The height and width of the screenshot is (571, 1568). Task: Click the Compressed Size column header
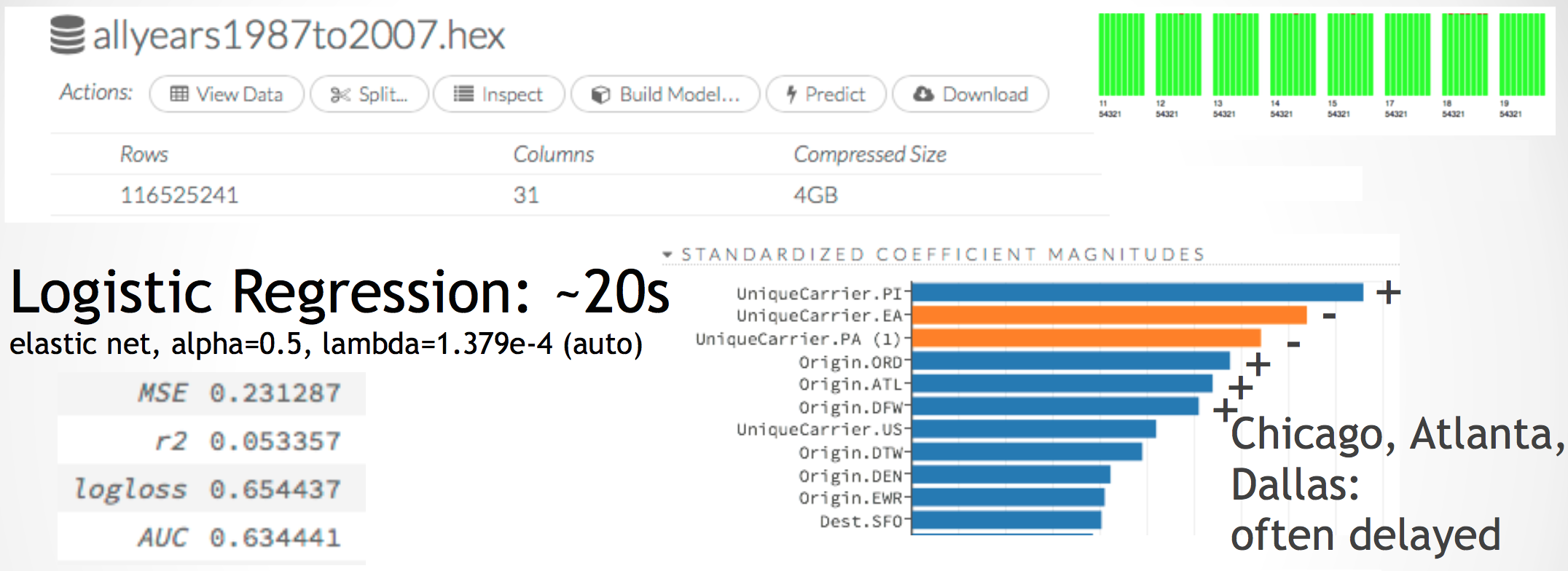click(870, 154)
